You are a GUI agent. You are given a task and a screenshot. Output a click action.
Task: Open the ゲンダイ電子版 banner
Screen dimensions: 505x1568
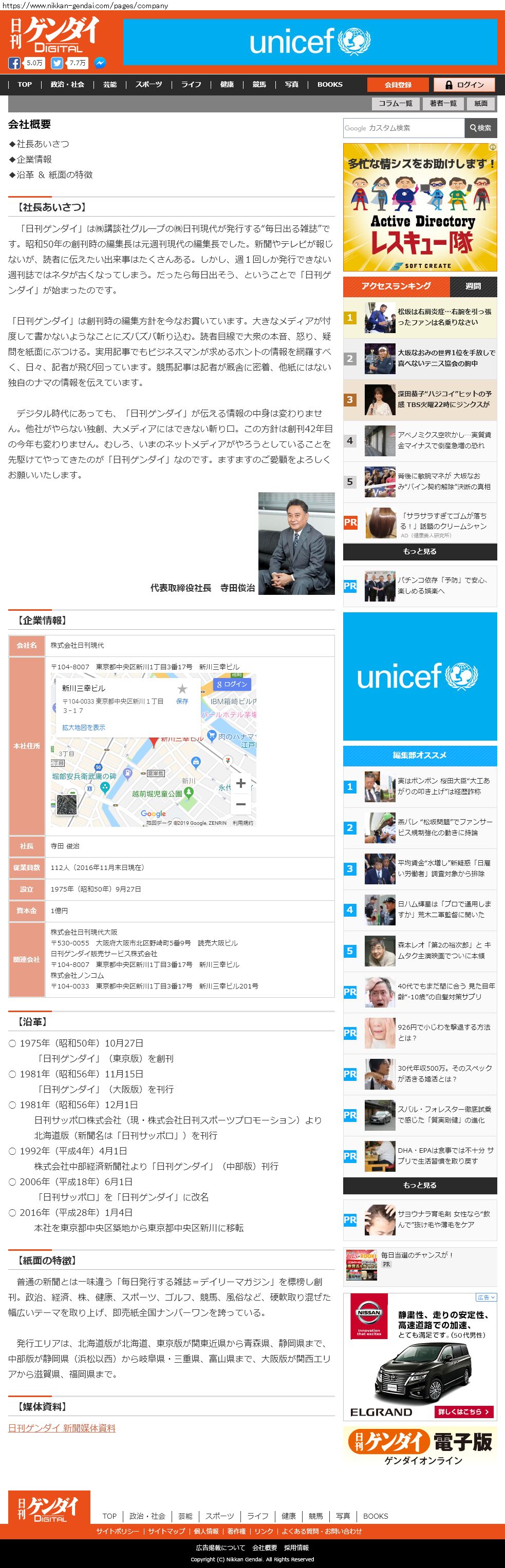coord(420,1446)
